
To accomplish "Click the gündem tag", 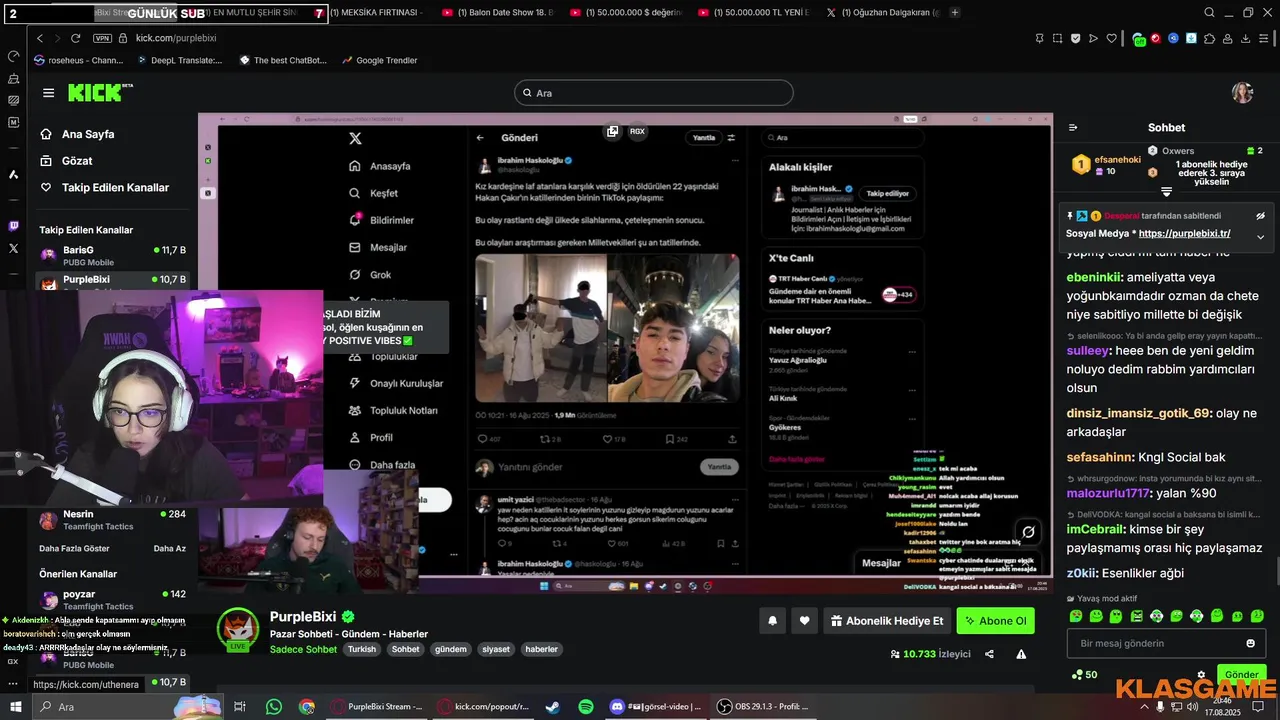I will pyautogui.click(x=451, y=649).
